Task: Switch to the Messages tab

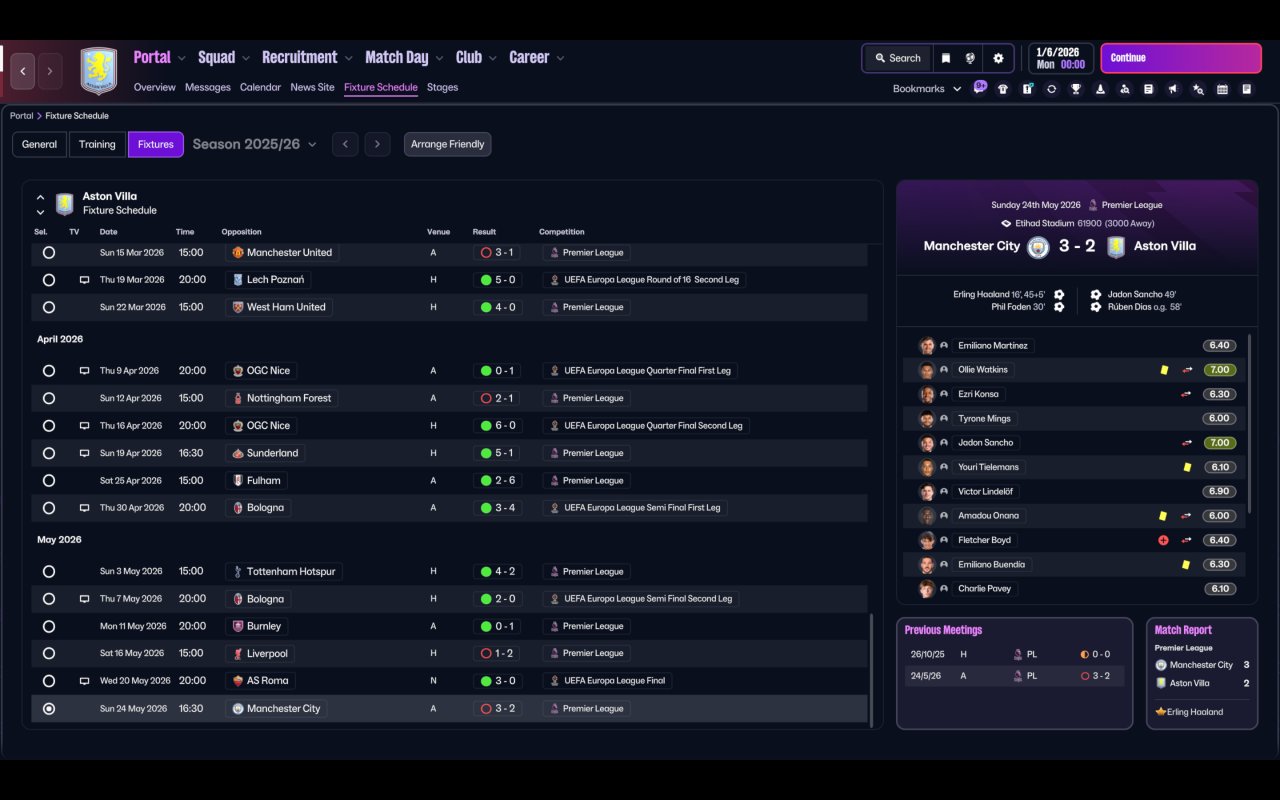Action: click(208, 87)
